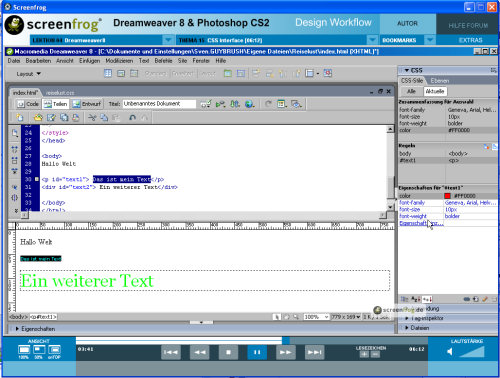This screenshot has width=500, height=378.
Task: Open the Bookmarks dropdown arrow
Action: coord(430,40)
